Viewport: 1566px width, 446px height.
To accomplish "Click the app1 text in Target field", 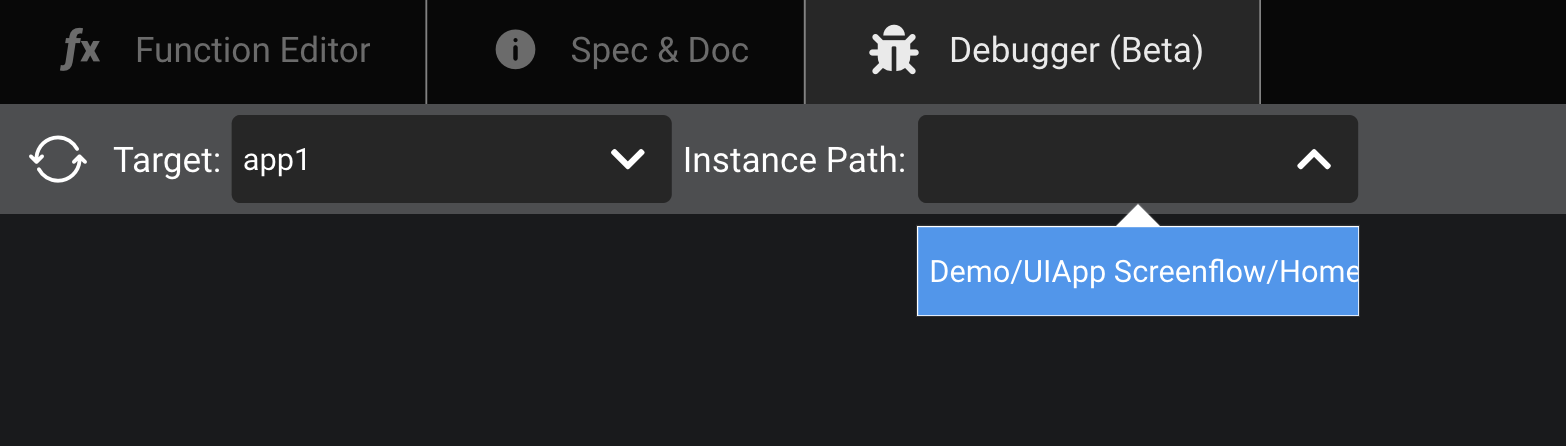I will tap(276, 160).
